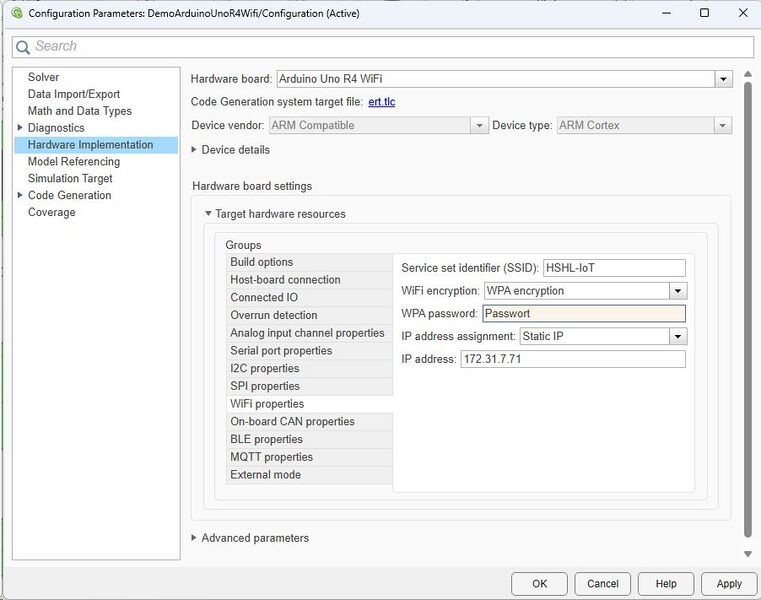Select the MQTT properties group

309,457
